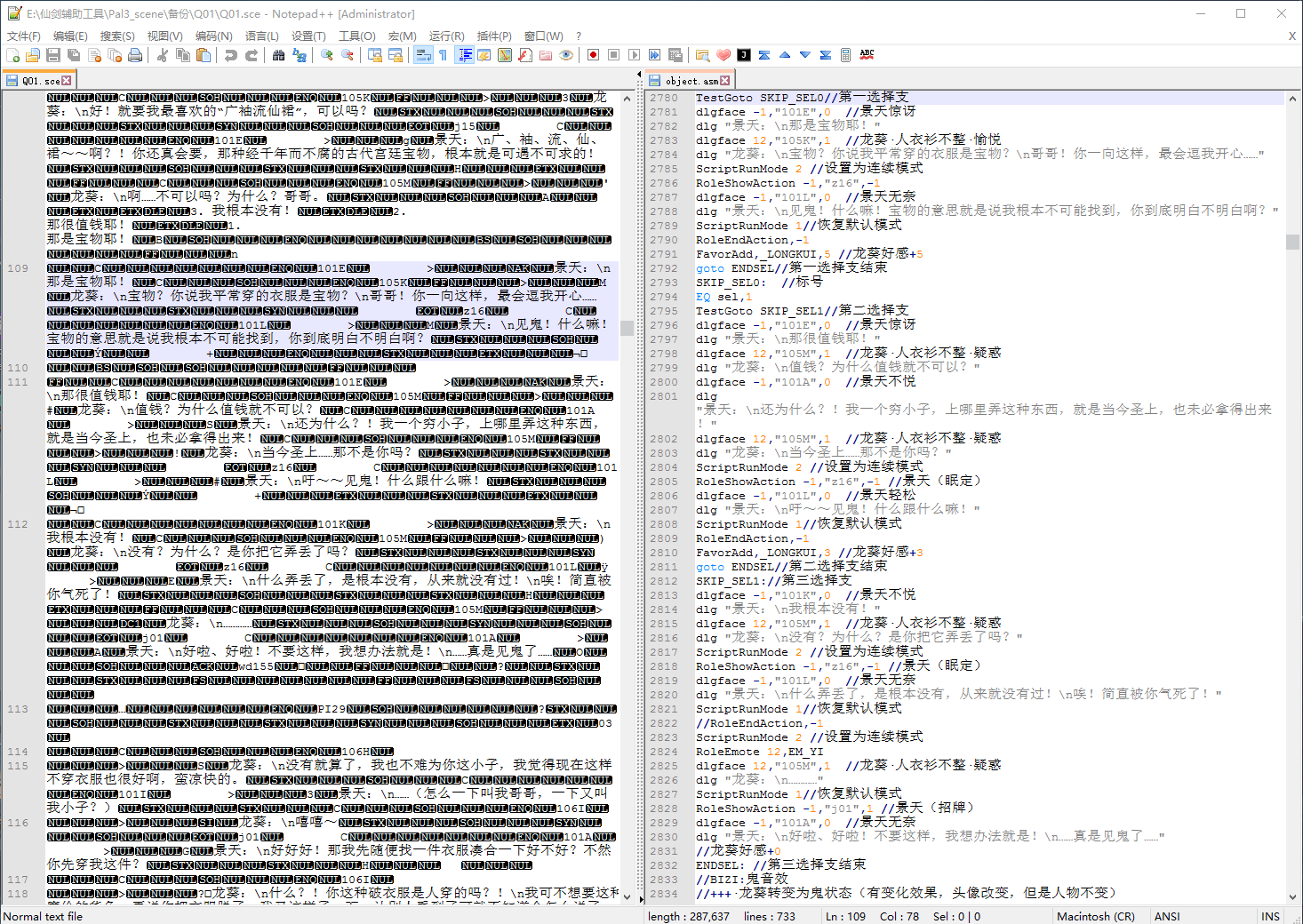Toggle word wrap toolbar button

coord(423,55)
